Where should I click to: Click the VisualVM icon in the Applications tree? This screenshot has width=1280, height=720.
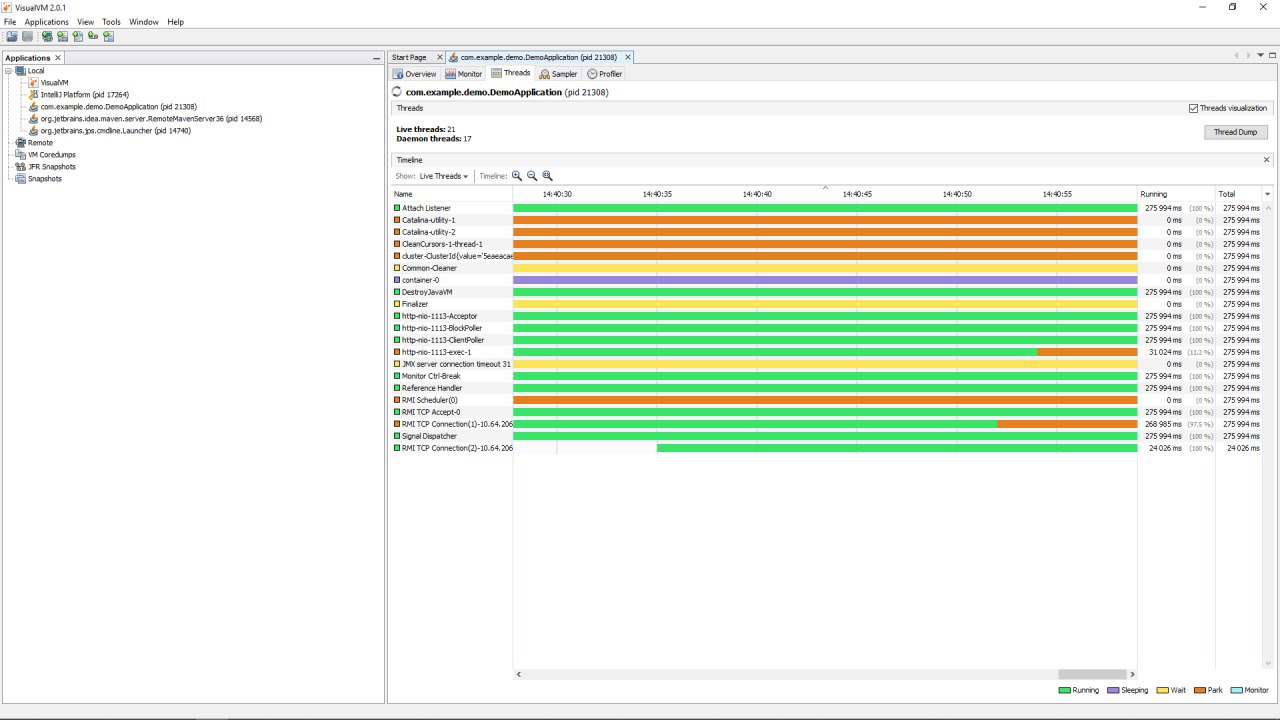33,83
